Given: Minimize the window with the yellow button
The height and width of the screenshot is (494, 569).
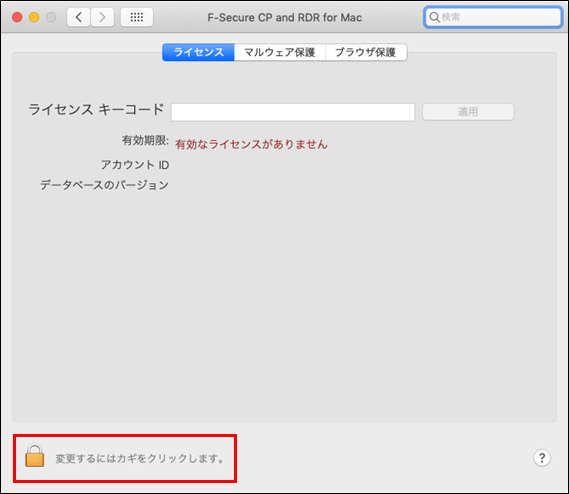Looking at the screenshot, I should coord(34,17).
